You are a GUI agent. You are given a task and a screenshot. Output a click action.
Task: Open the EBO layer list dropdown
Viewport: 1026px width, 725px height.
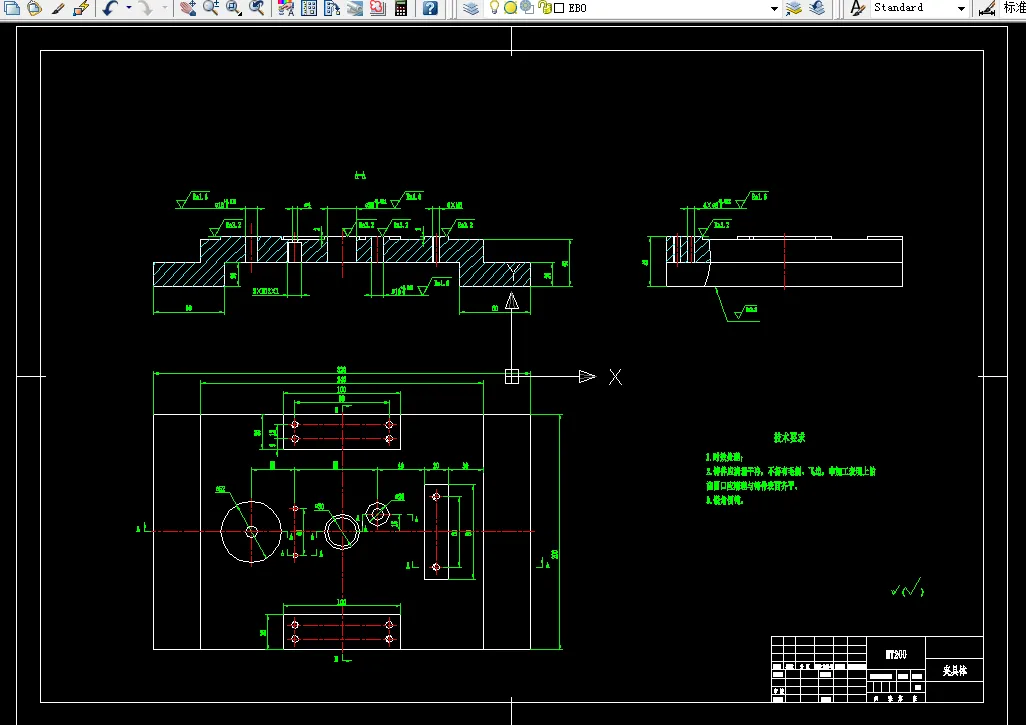(774, 9)
